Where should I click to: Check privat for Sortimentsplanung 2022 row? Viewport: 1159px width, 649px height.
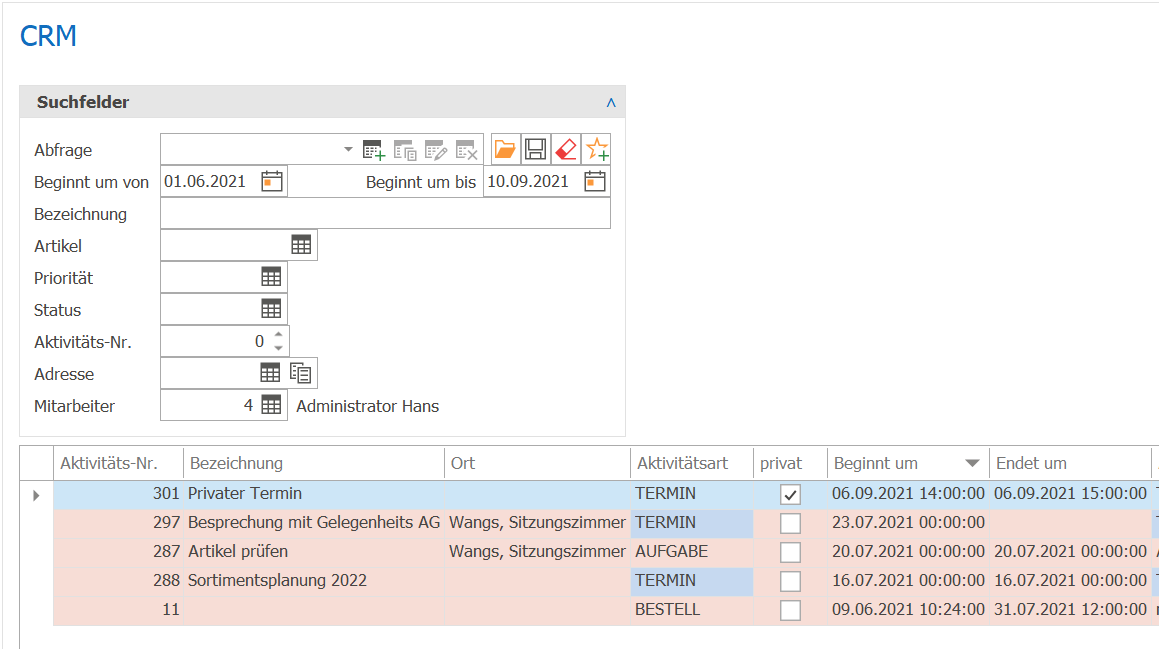(790, 581)
